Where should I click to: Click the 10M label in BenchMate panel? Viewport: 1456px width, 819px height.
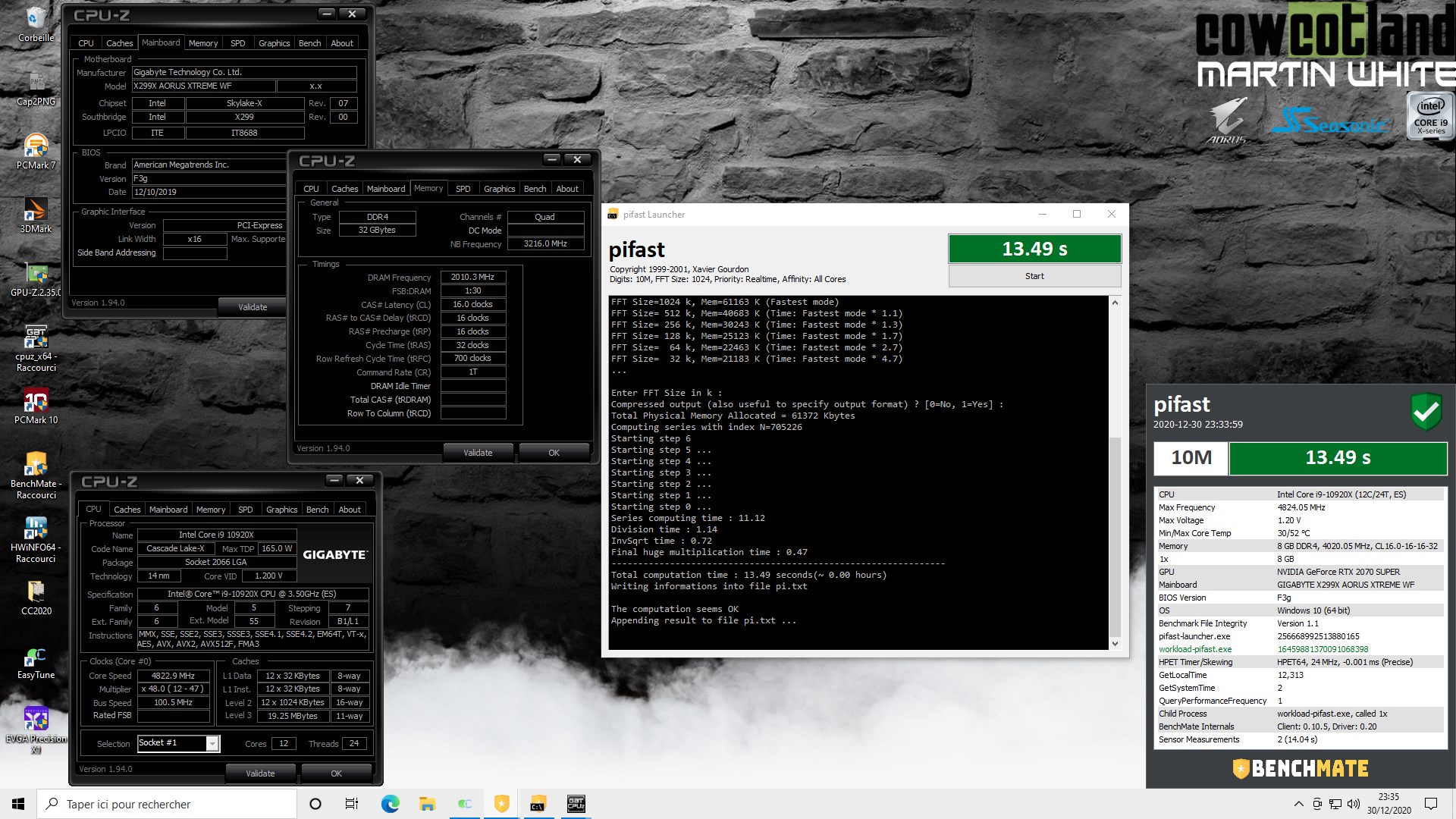(1191, 457)
